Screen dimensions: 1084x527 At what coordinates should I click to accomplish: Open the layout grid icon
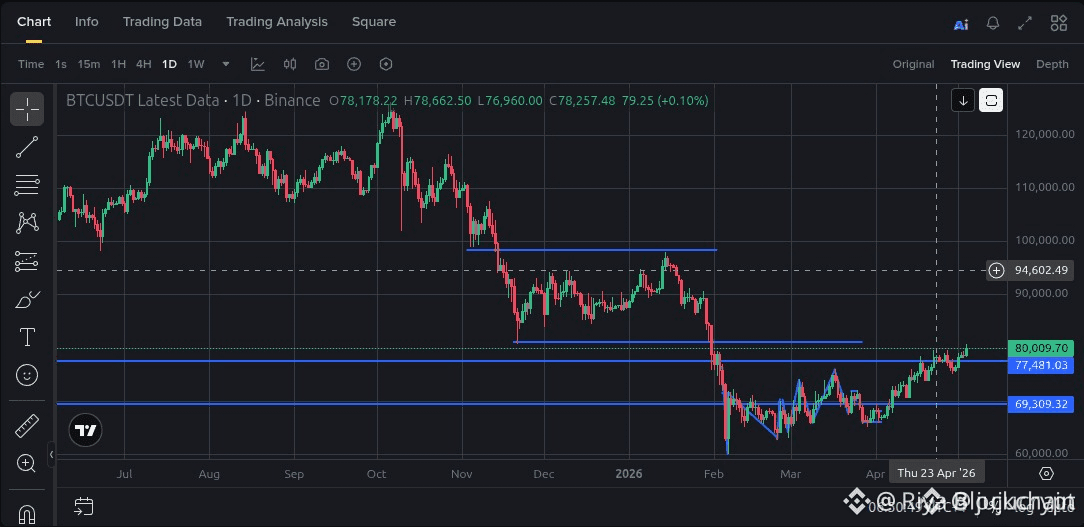pyautogui.click(x=1058, y=23)
